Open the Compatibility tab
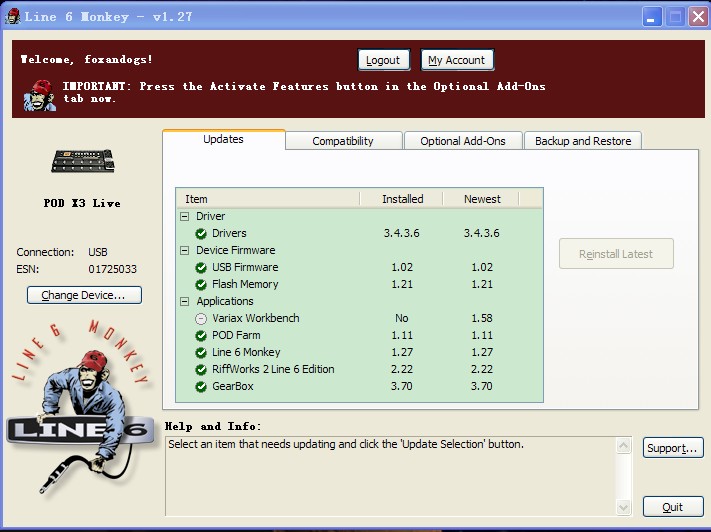The width and height of the screenshot is (711, 532). coord(343,141)
